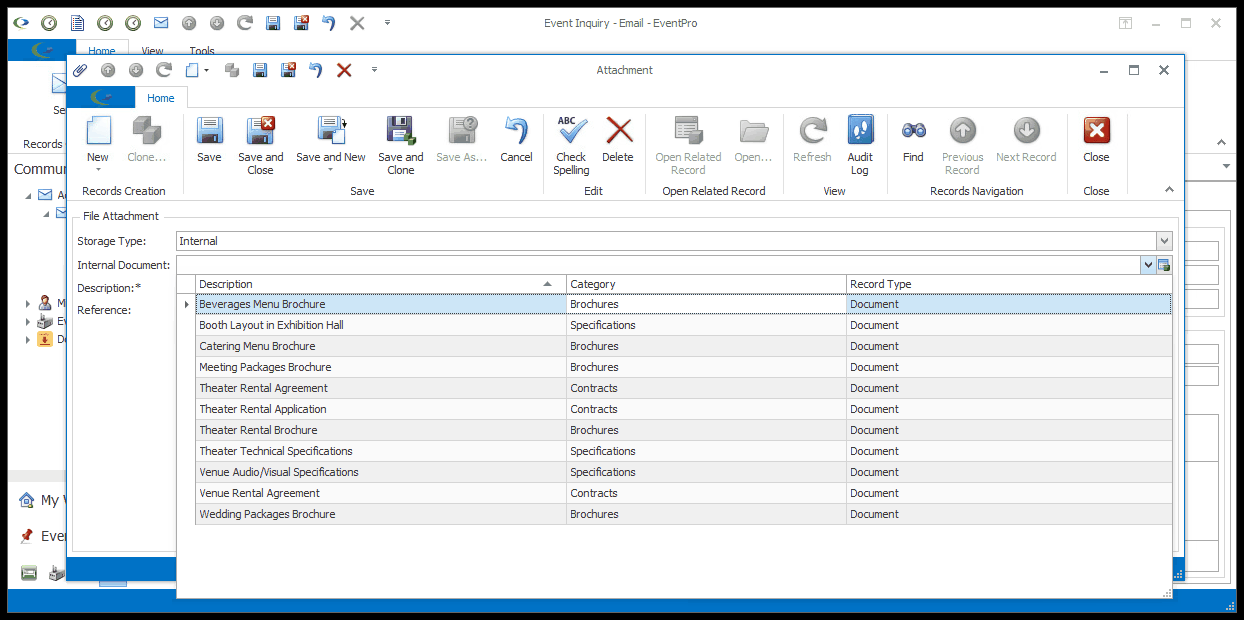Expand the downward-arrow folder tree node

(x=28, y=339)
